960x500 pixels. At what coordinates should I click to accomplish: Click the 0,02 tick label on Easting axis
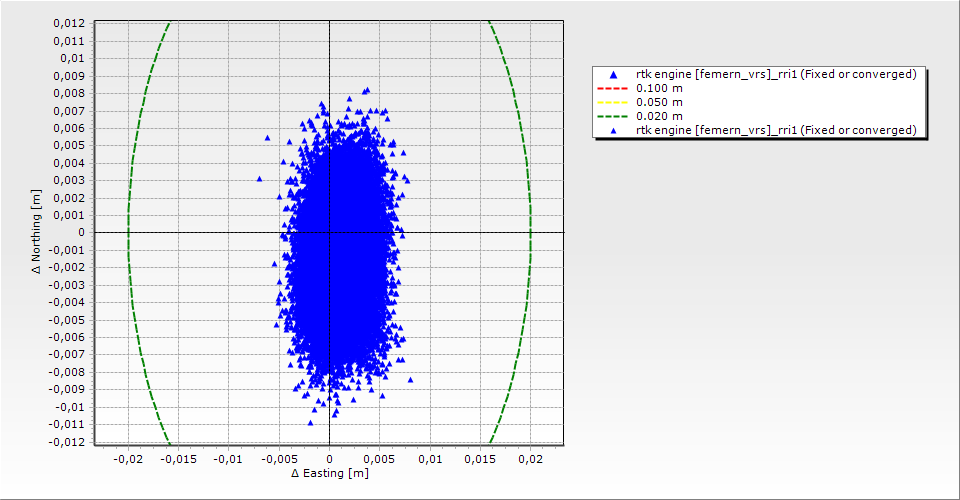[530, 458]
